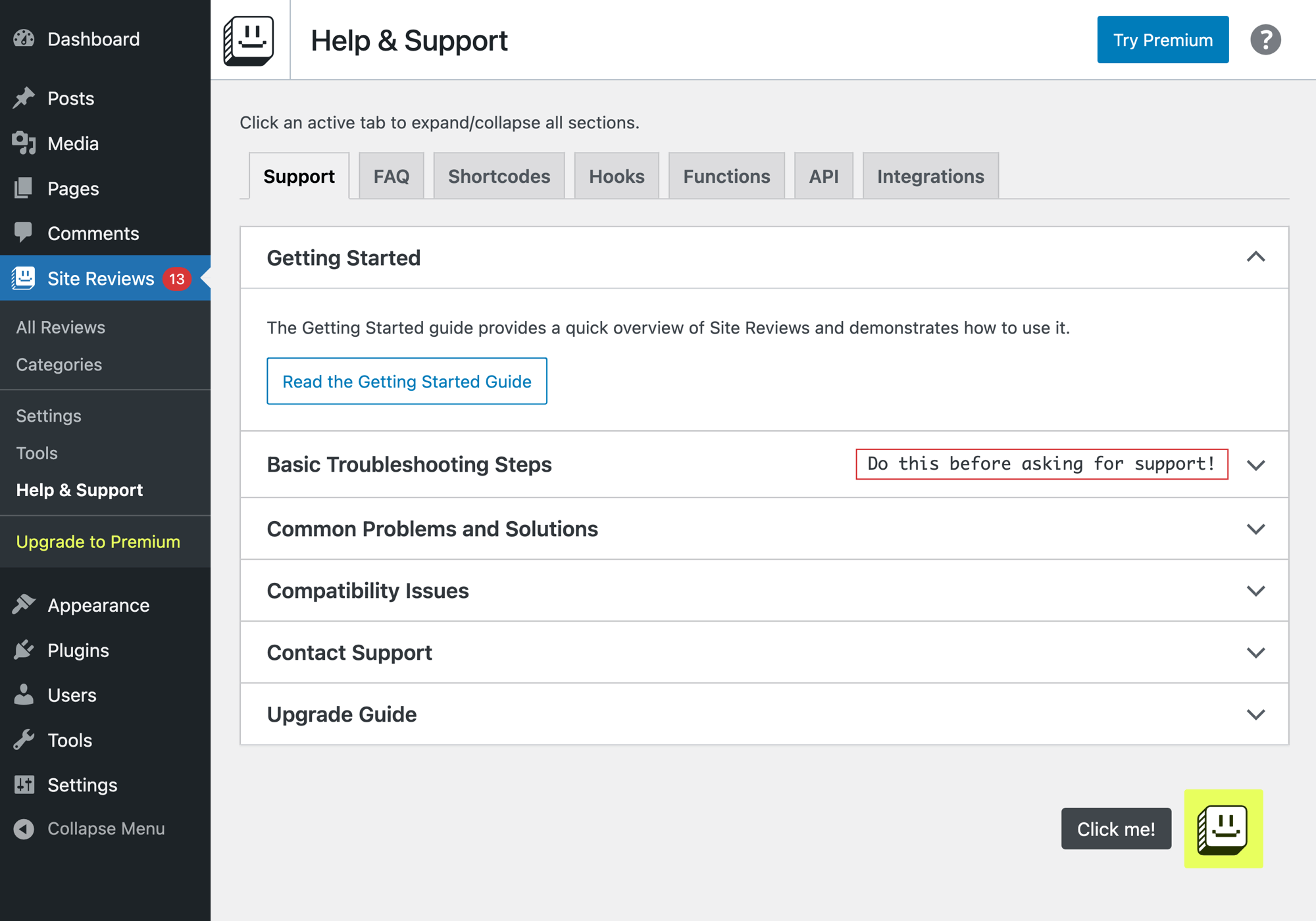The height and width of the screenshot is (921, 1316).
Task: Switch to the FAQ tab
Action: (x=391, y=176)
